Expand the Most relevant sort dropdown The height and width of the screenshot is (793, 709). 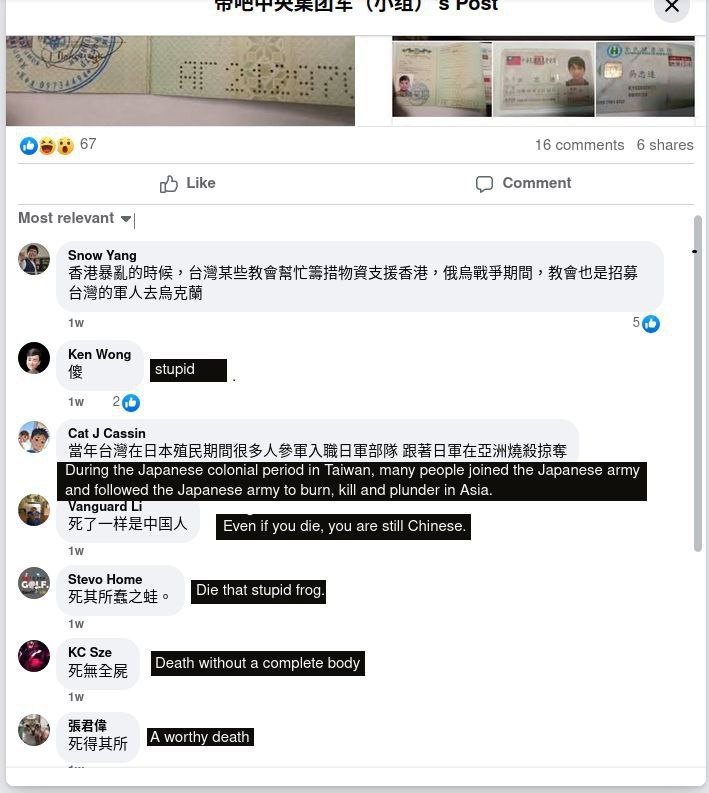click(x=75, y=218)
